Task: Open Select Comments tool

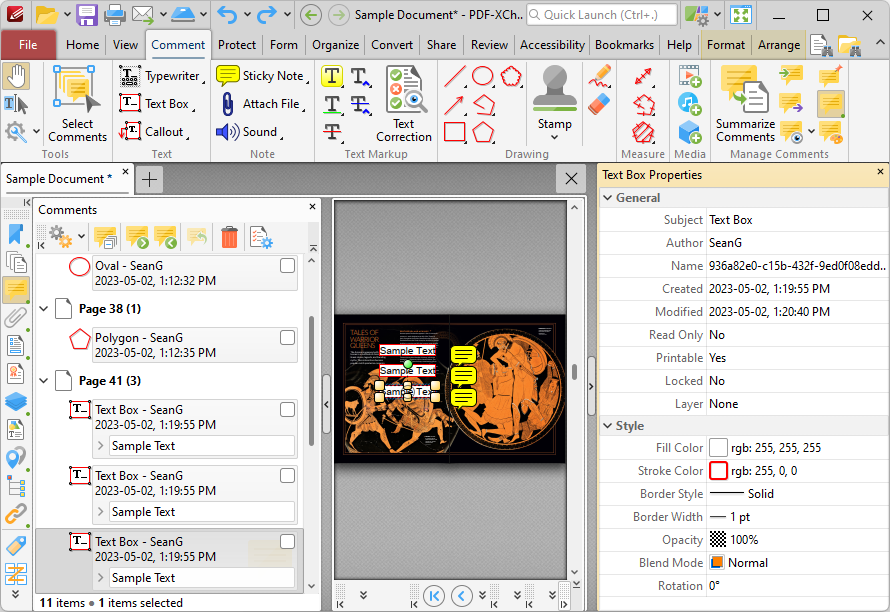Action: click(77, 103)
